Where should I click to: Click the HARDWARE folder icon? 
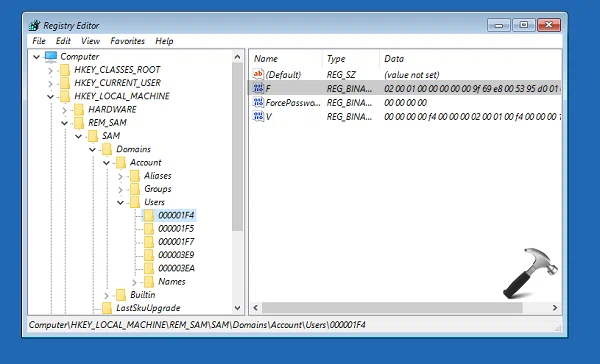[x=79, y=109]
